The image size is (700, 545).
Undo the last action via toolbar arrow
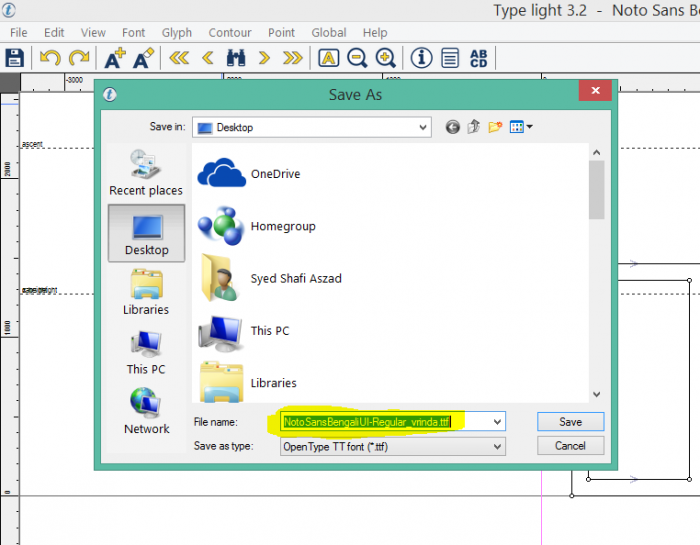pos(50,58)
